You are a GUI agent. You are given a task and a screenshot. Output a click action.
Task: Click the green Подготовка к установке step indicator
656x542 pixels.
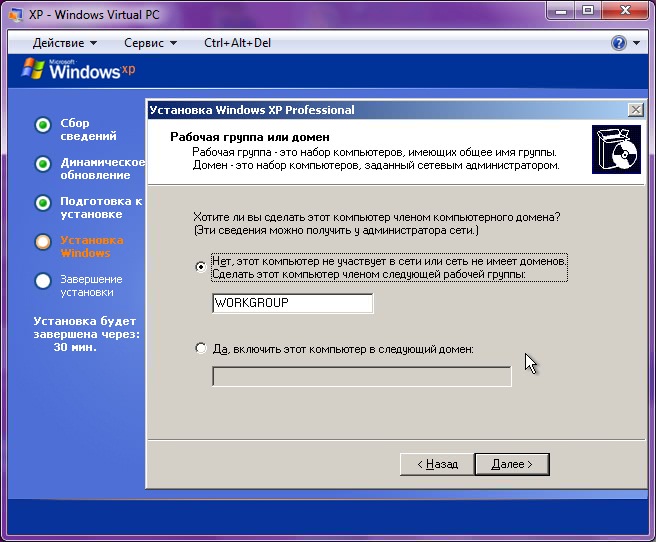43,203
